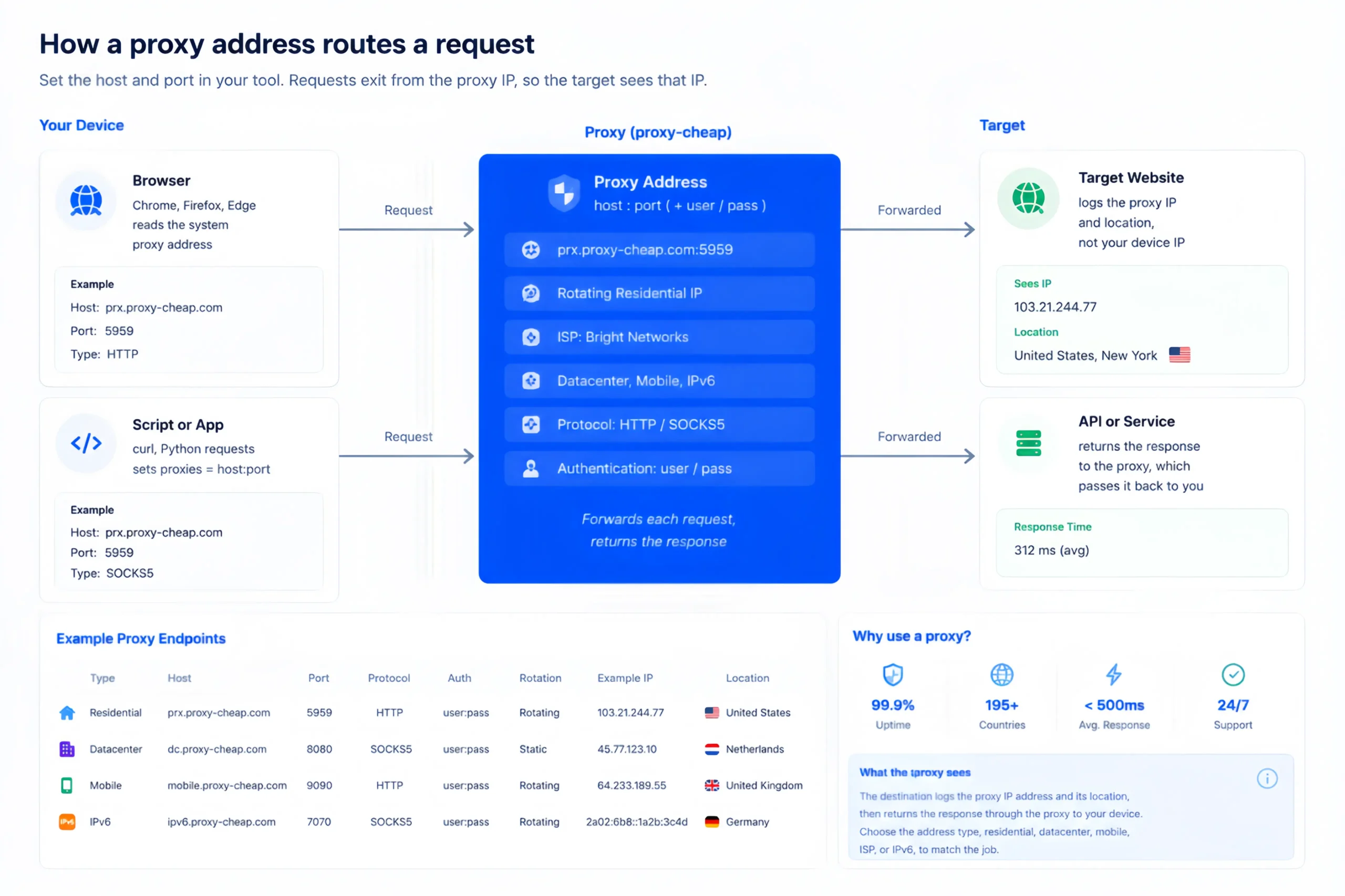Click the 'dc.proxy-cheap.com' host cell

point(216,749)
